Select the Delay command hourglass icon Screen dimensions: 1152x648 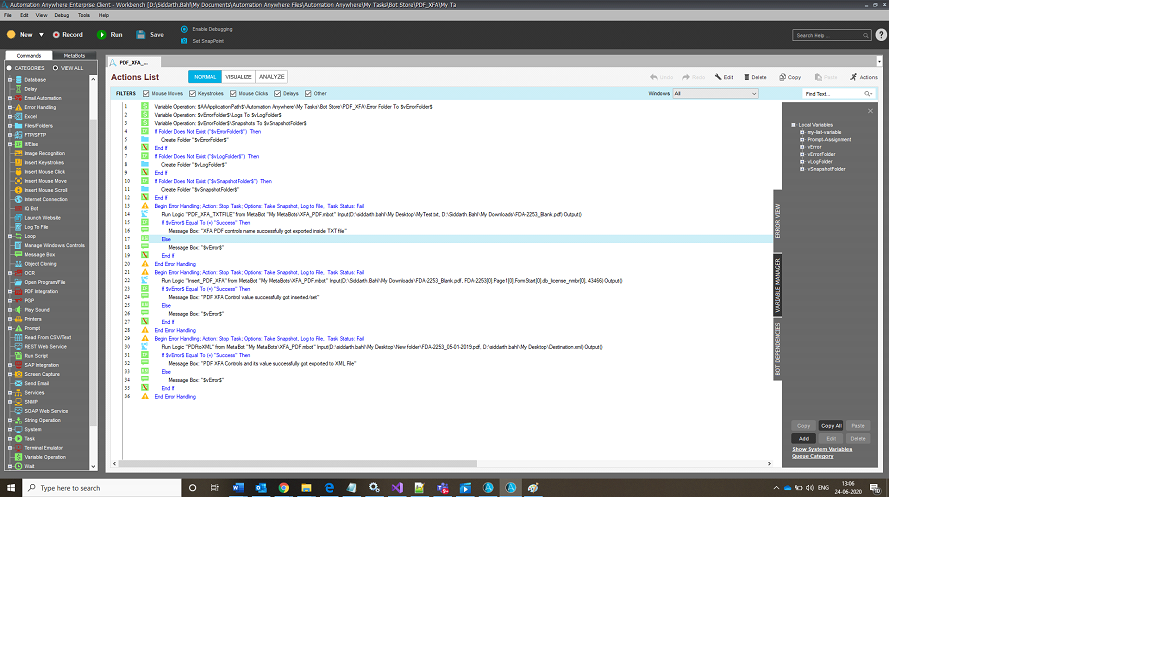(x=18, y=89)
